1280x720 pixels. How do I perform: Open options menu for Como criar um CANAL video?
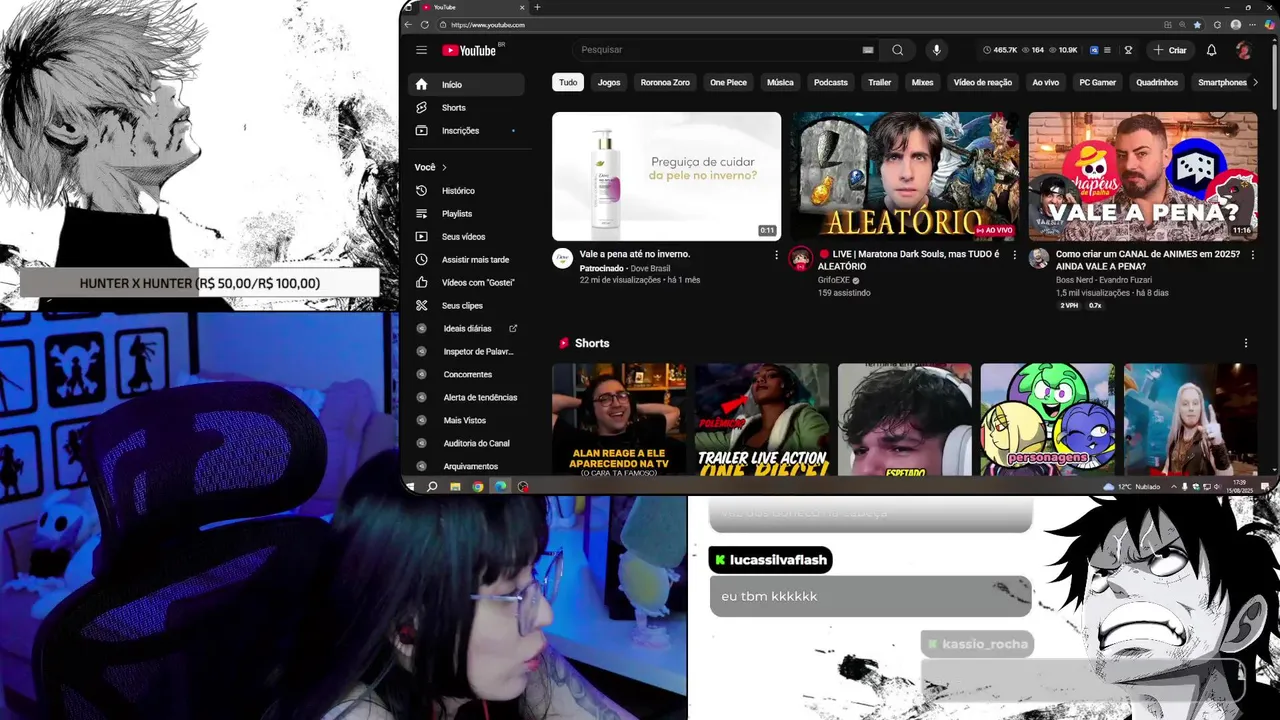point(1252,255)
